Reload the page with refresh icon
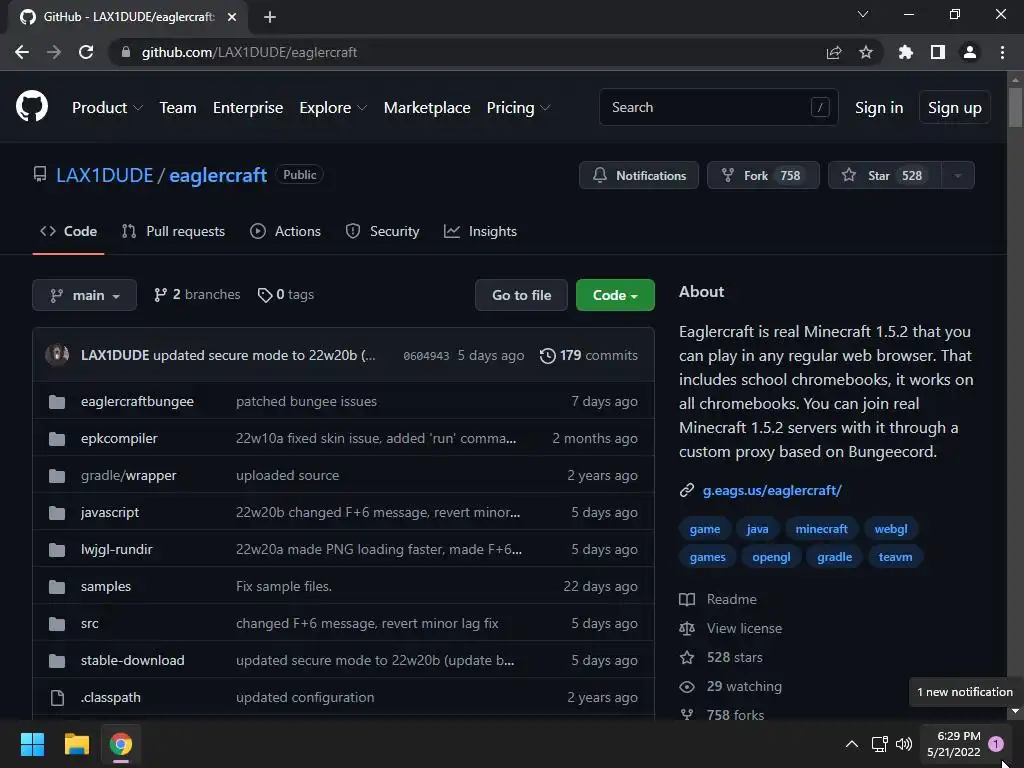This screenshot has width=1024, height=768. coord(86,52)
